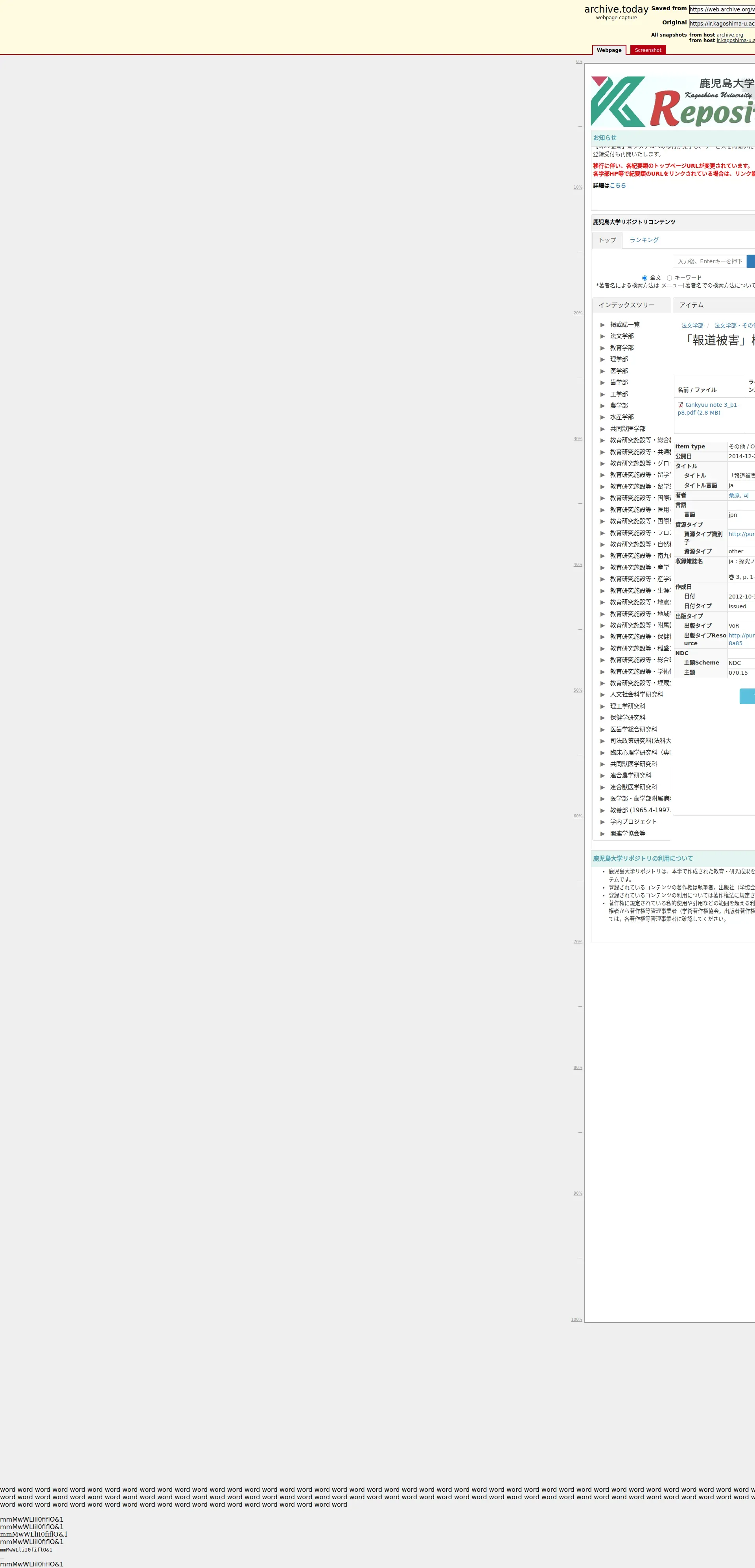Click the Kagoshima University Repository logo
This screenshot has height=1568, width=755.
coord(672,102)
